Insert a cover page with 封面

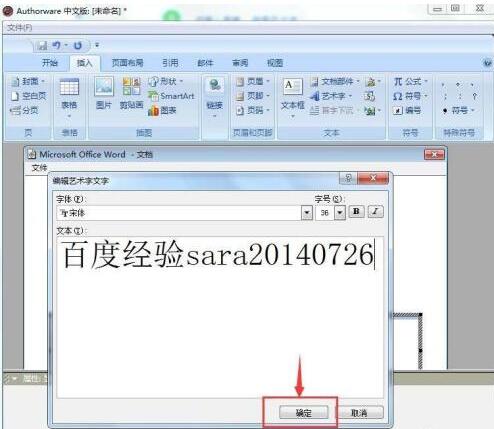click(27, 81)
